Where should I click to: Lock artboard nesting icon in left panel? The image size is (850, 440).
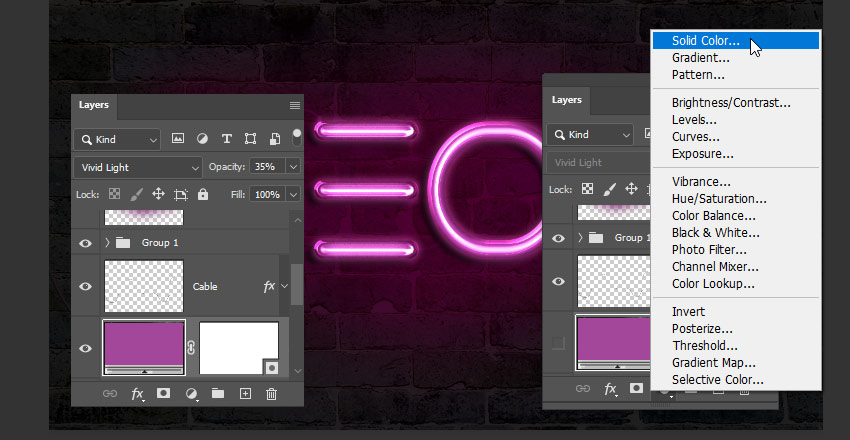[181, 195]
